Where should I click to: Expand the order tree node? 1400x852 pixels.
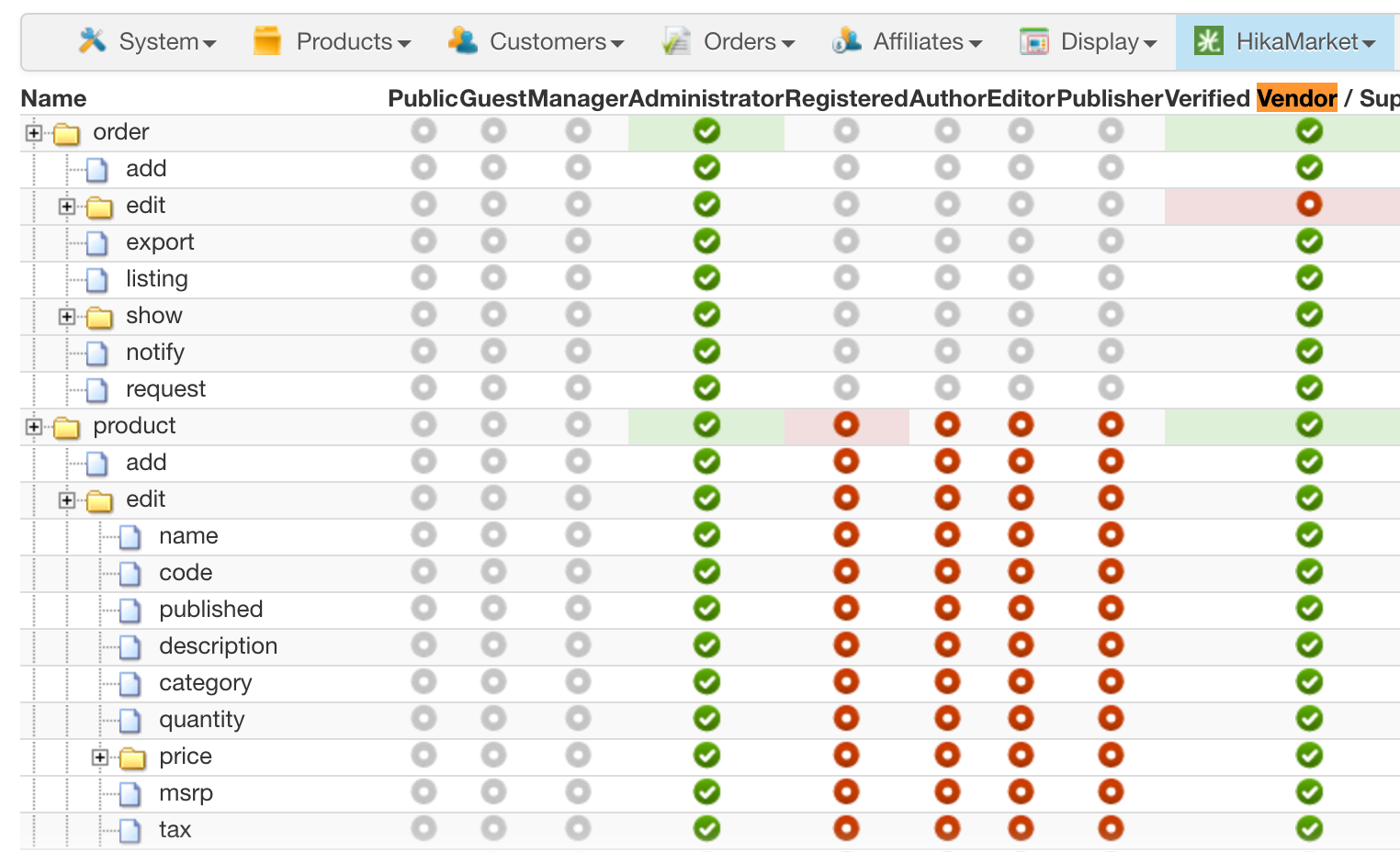34,133
